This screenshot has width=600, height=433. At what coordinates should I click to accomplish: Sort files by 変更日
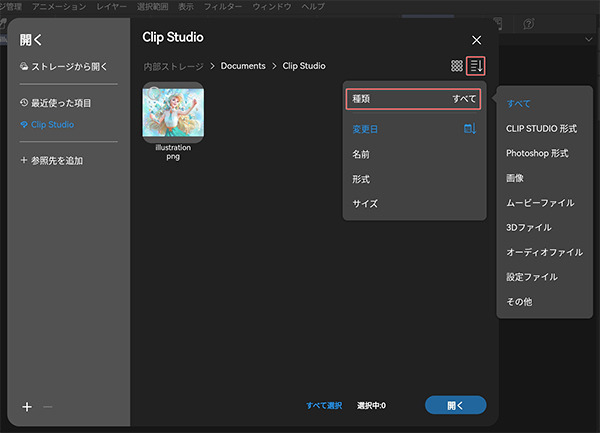click(x=365, y=129)
